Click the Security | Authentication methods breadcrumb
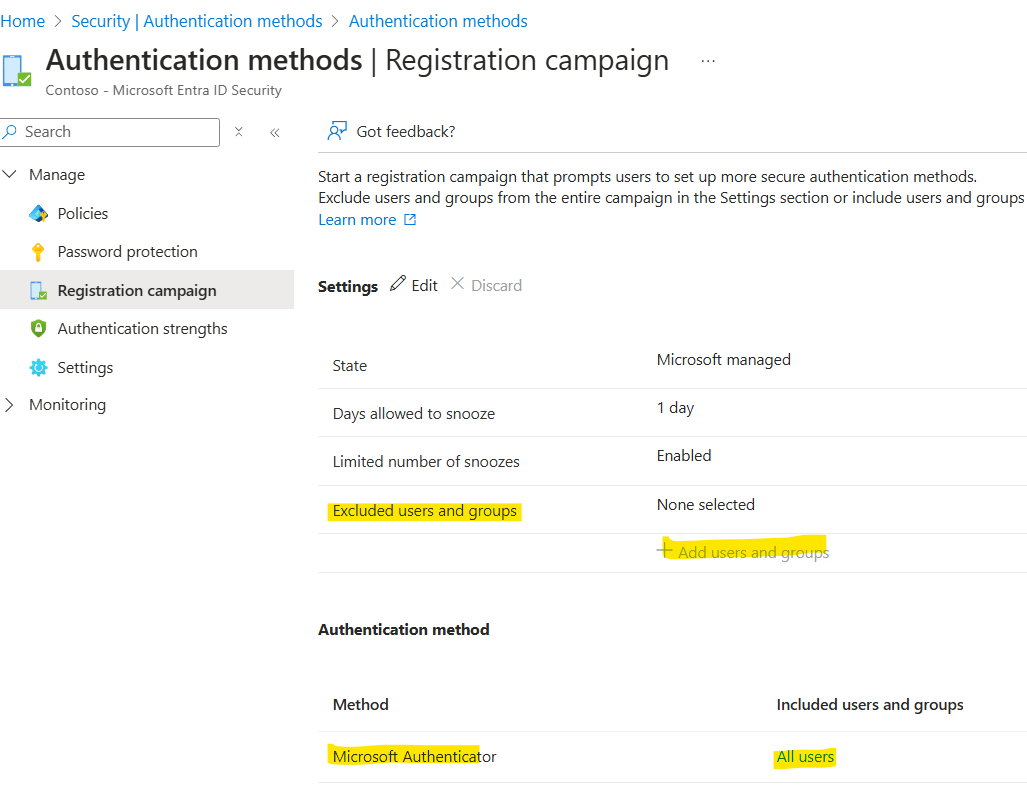1027x790 pixels. point(197,21)
